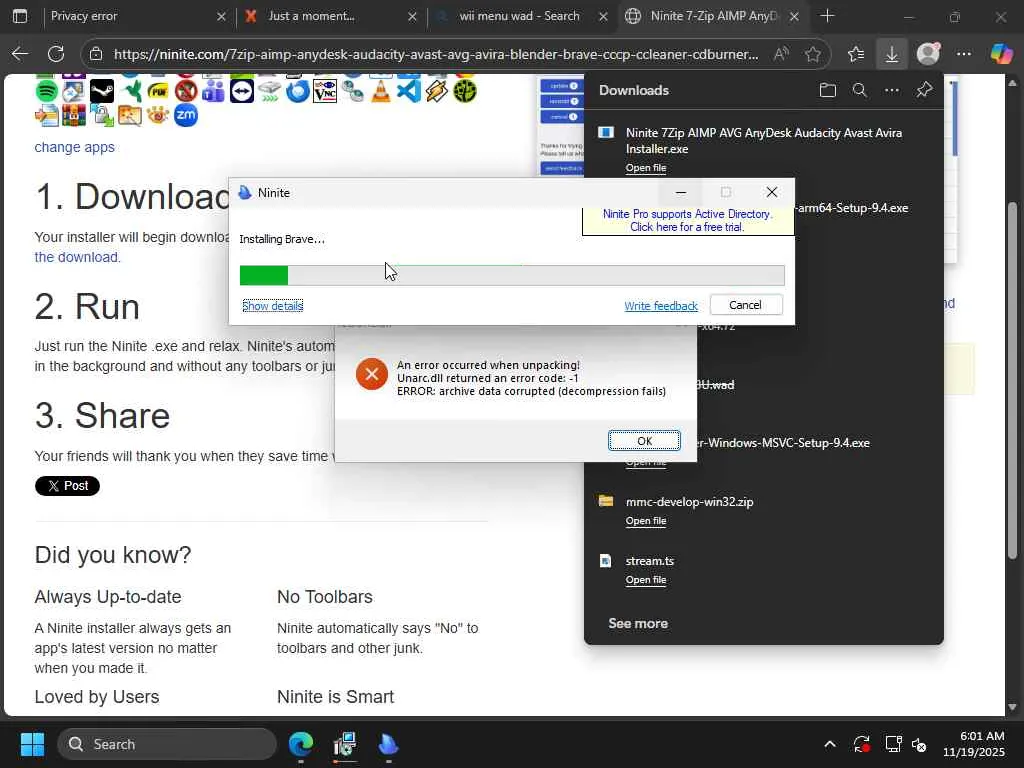Click the Steam icon on the Ninite page
1024x768 pixels.
[x=102, y=91]
